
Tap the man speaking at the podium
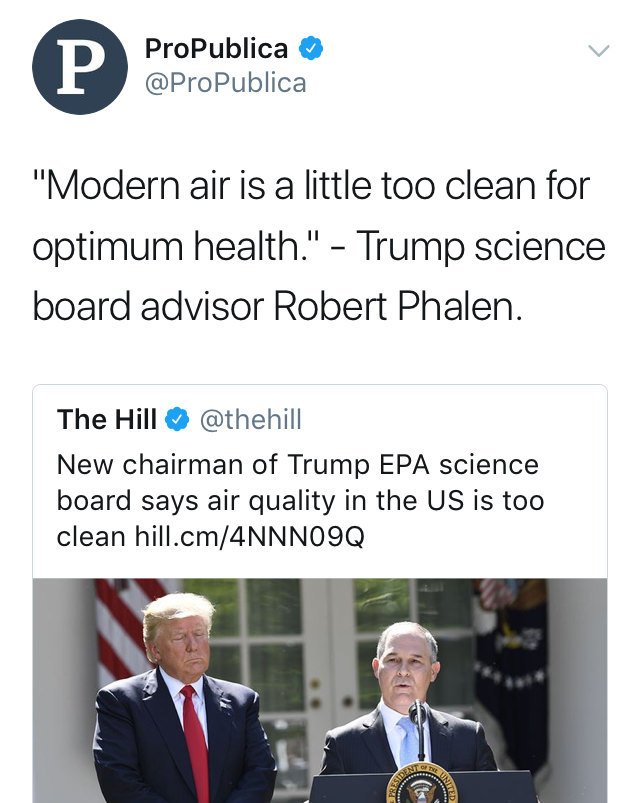(x=408, y=700)
